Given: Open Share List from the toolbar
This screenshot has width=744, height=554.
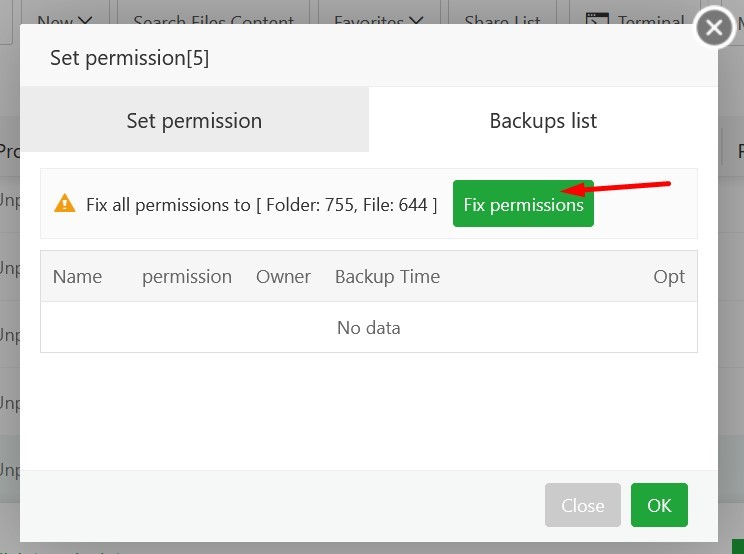Looking at the screenshot, I should point(502,20).
